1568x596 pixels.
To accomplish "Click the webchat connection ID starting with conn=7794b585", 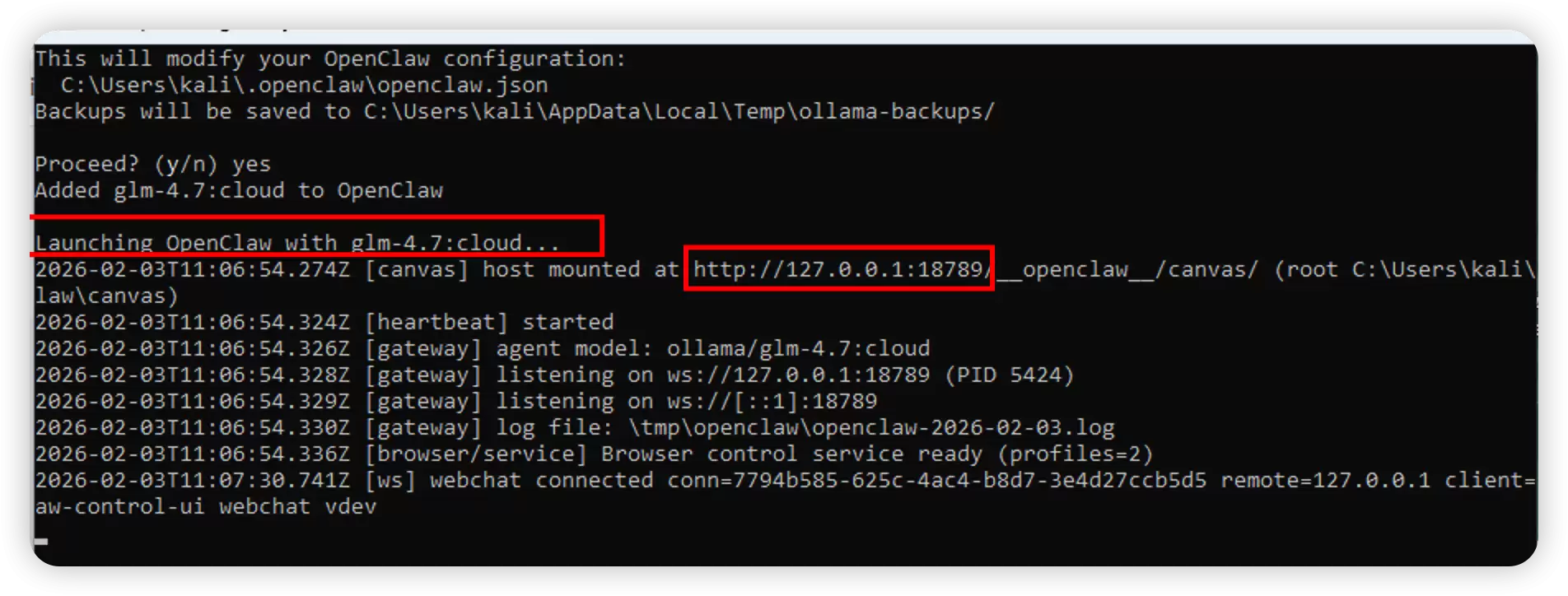I will click(x=936, y=480).
